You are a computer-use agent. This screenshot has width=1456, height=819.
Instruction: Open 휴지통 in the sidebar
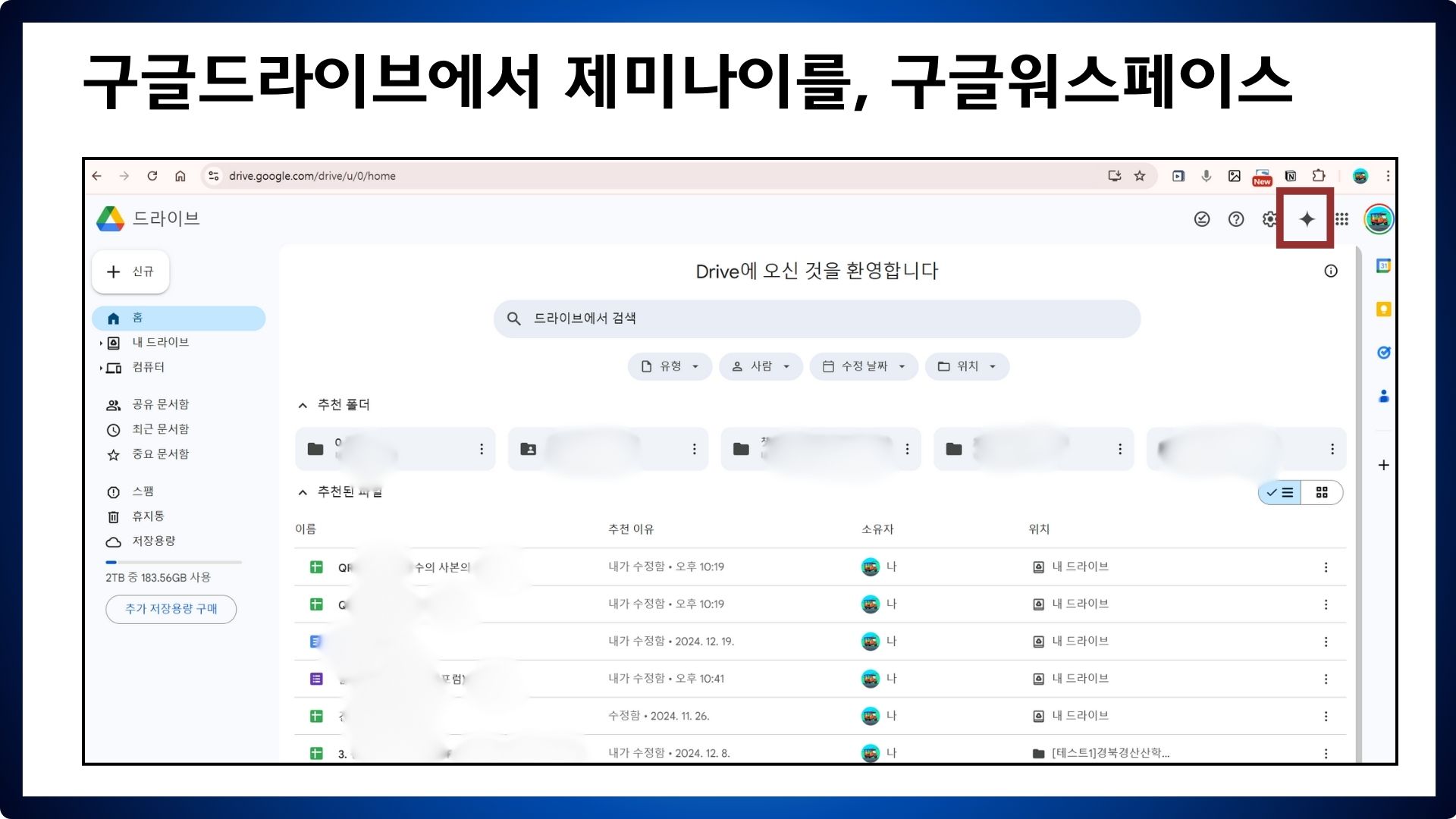(x=148, y=516)
